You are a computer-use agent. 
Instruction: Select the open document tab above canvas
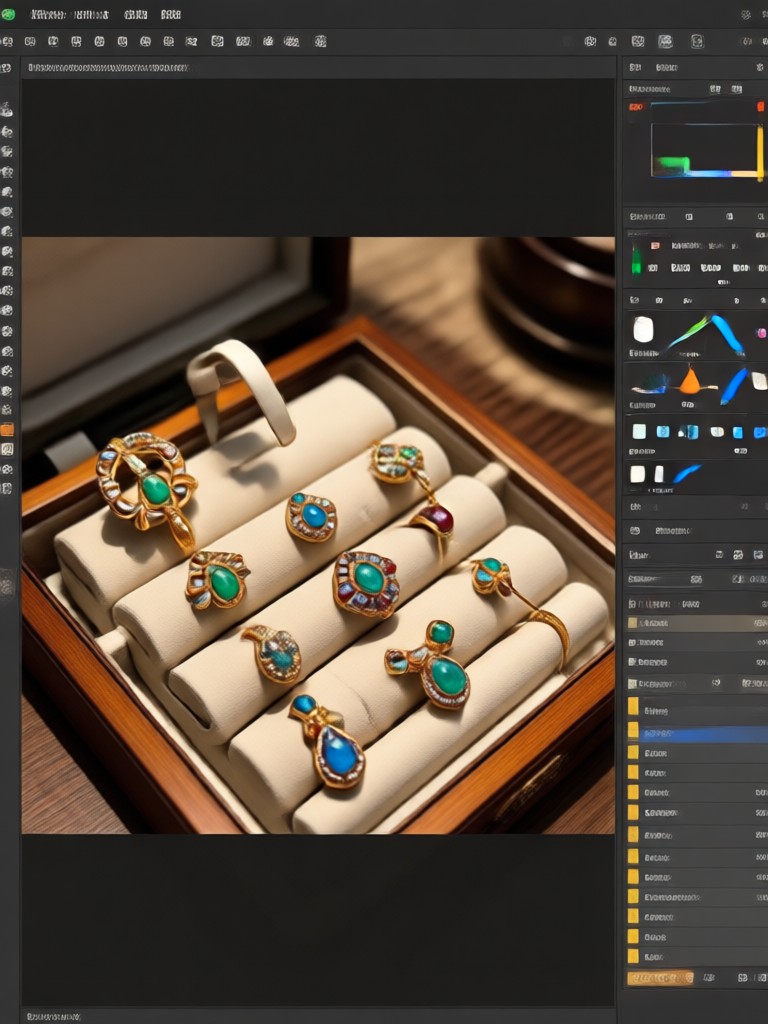108,68
